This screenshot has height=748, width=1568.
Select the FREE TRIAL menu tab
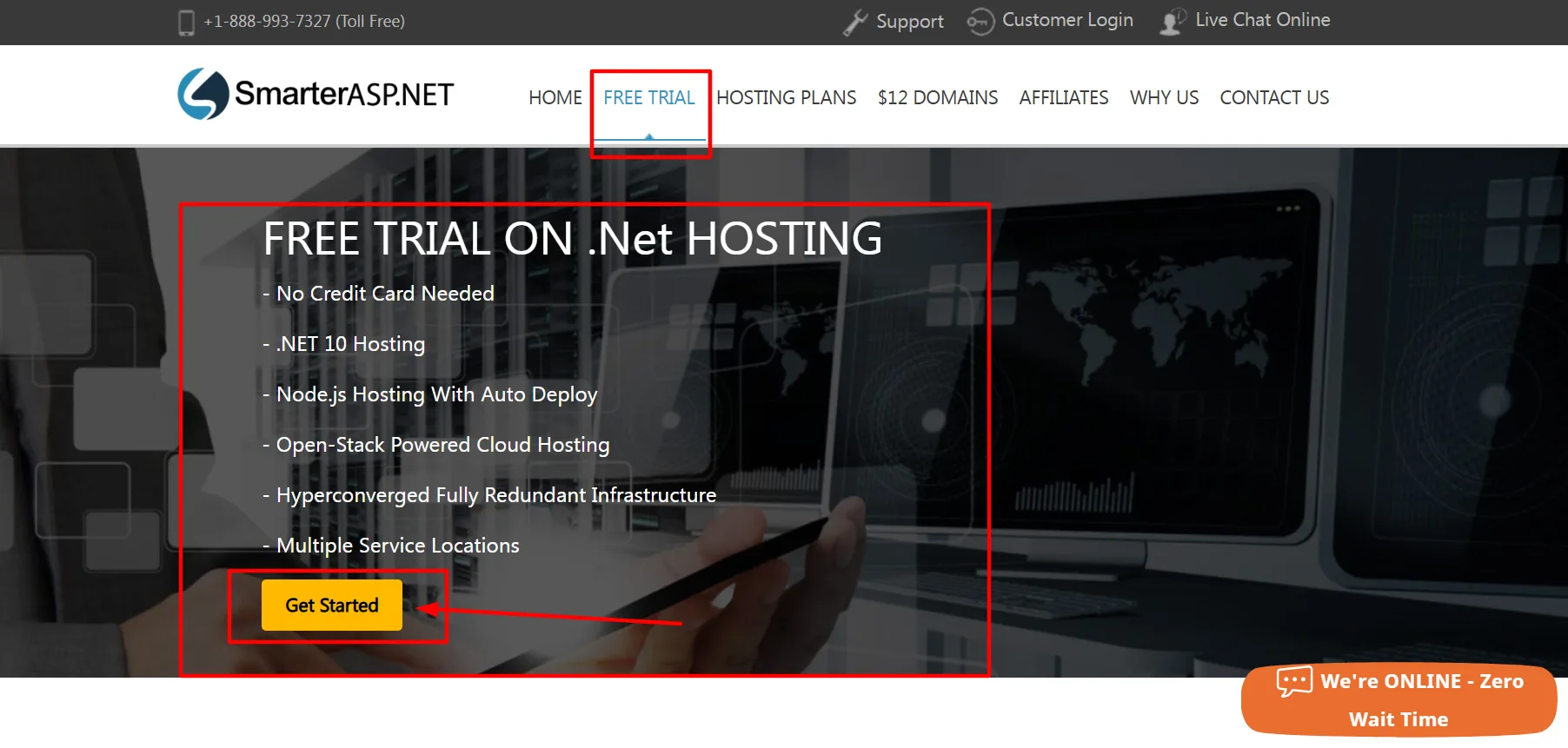pos(649,97)
